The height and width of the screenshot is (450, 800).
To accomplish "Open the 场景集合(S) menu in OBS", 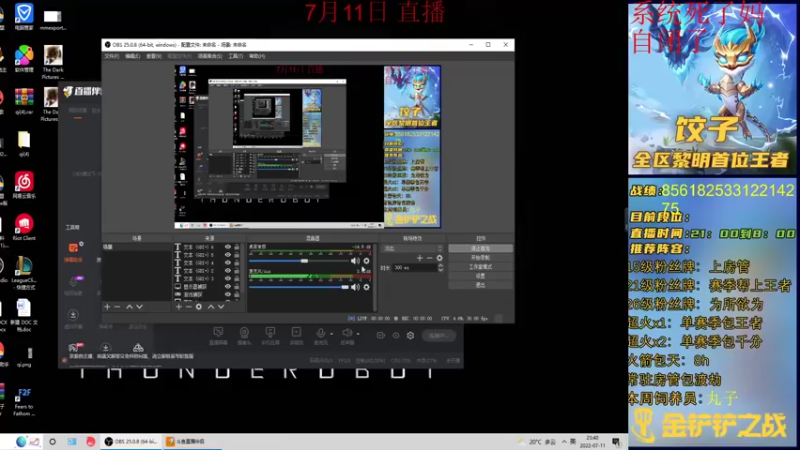I will pos(210,56).
